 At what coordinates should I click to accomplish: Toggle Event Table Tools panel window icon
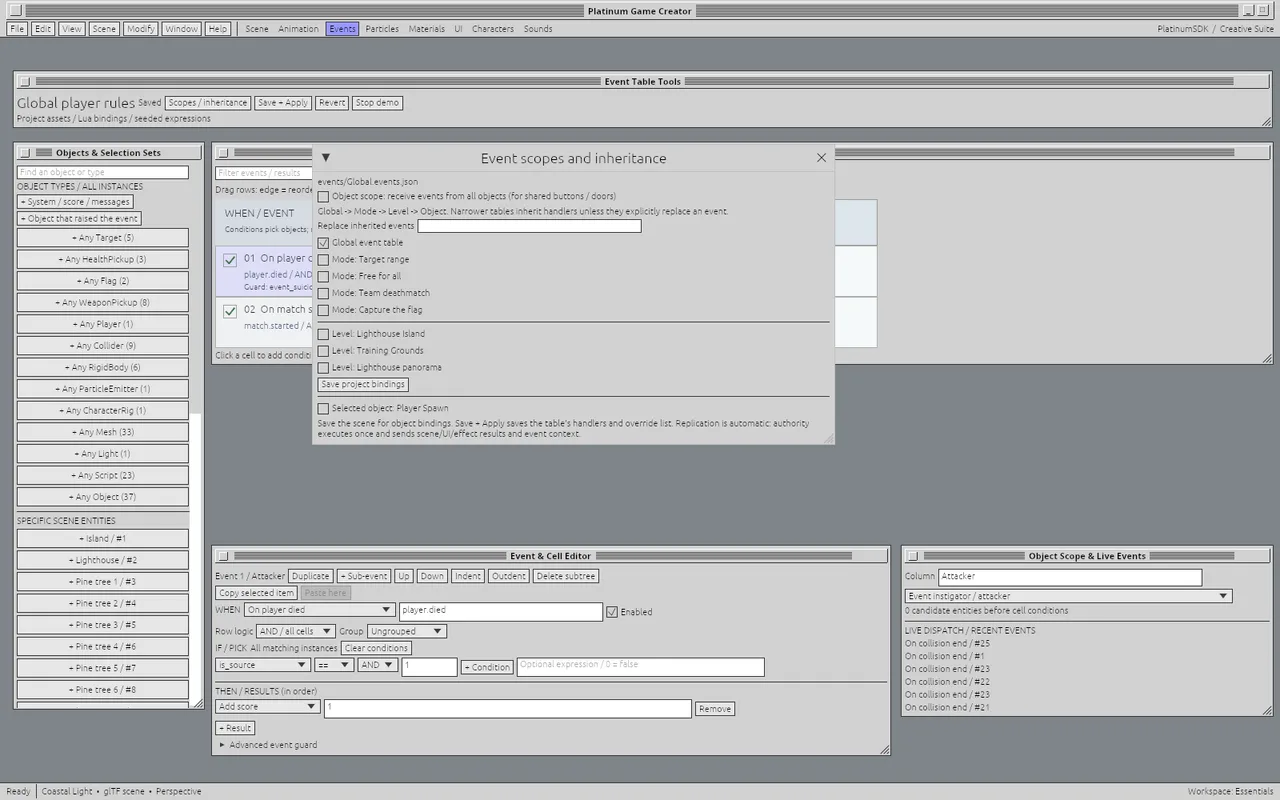tap(25, 82)
